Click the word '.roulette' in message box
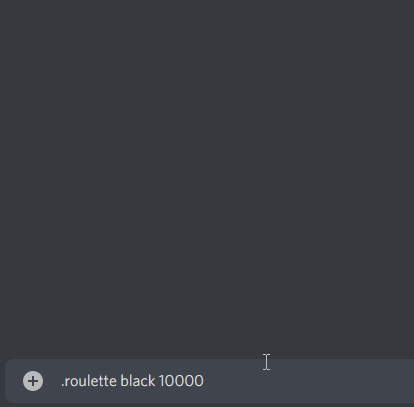 point(89,381)
